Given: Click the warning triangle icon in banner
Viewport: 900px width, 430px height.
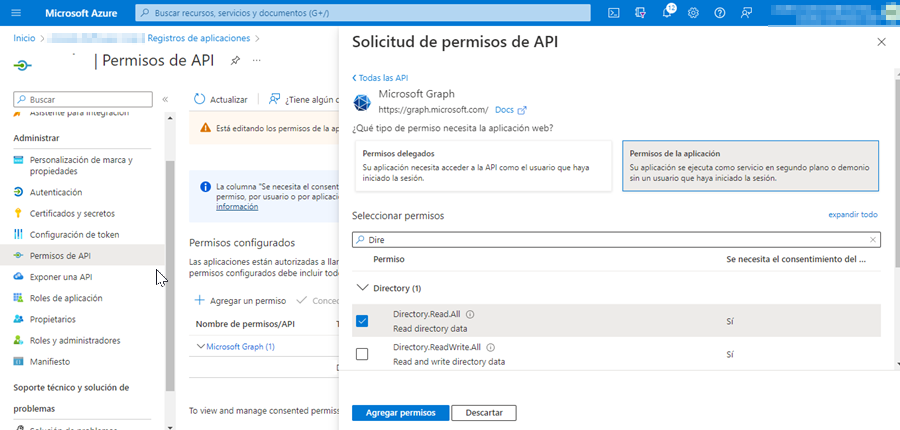Looking at the screenshot, I should pos(205,129).
